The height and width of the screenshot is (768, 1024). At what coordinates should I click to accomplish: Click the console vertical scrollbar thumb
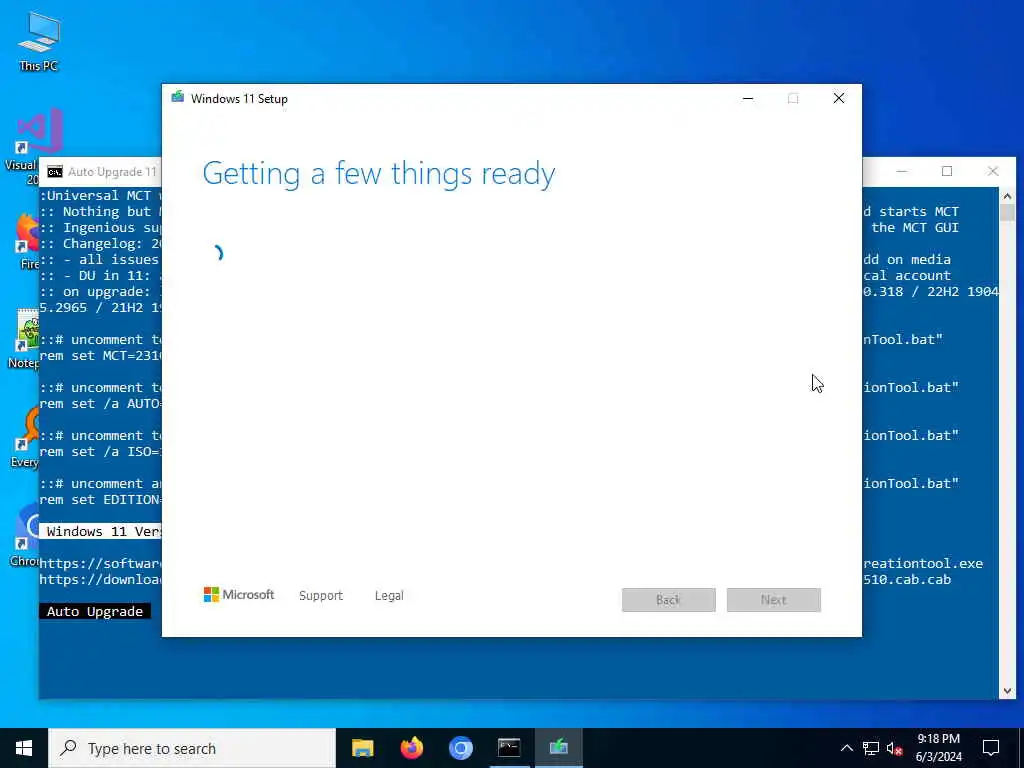coord(1007,213)
